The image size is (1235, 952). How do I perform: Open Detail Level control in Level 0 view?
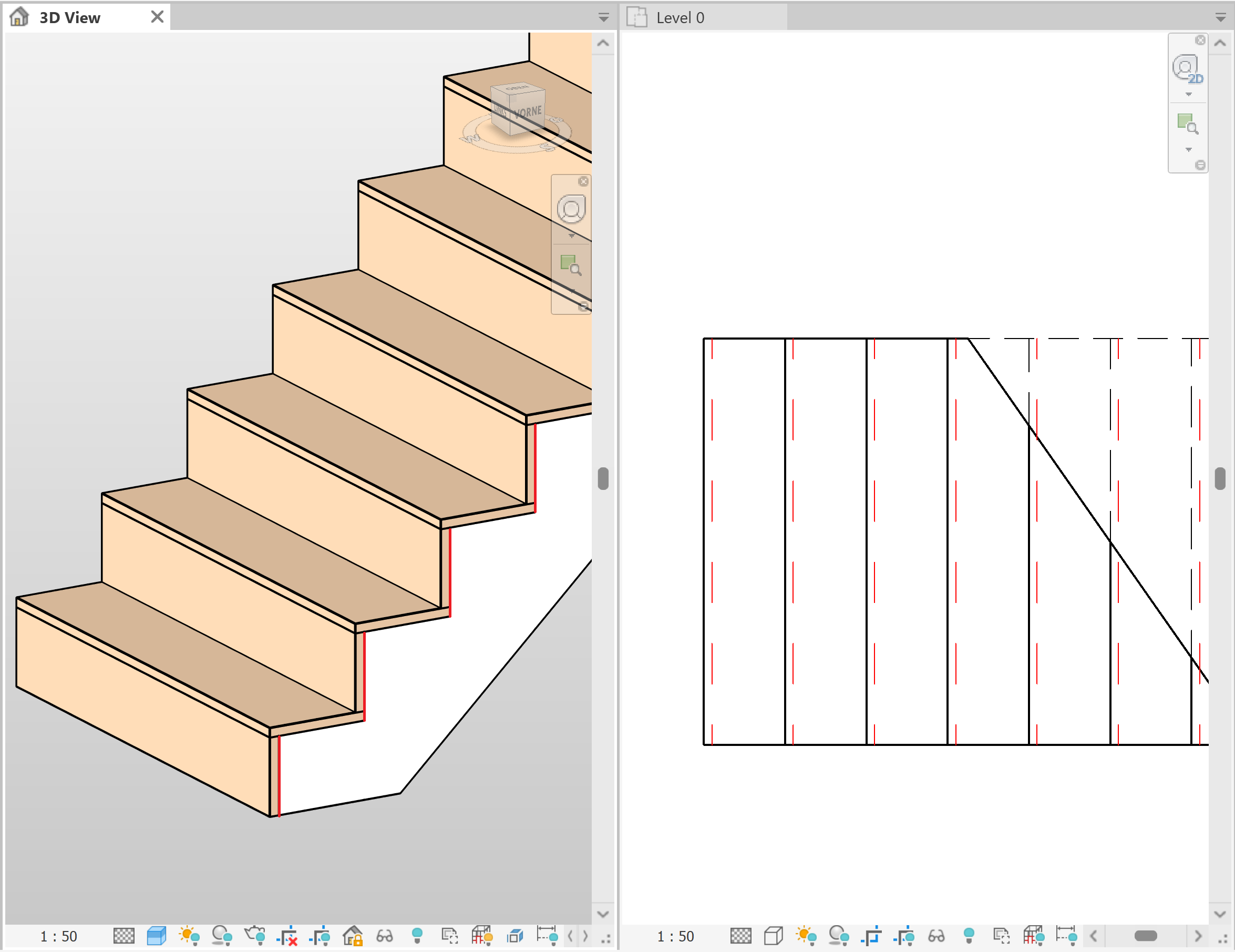pyautogui.click(x=741, y=936)
